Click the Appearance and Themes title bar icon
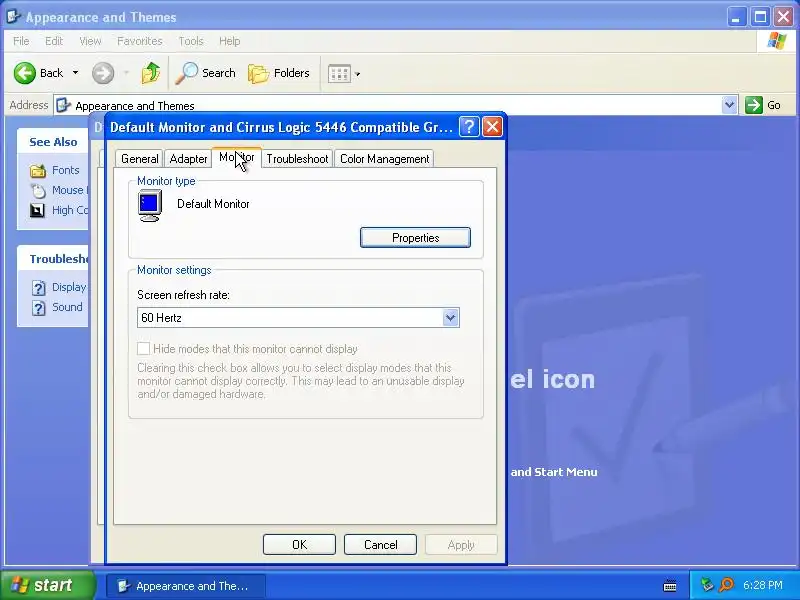Image resolution: width=800 pixels, height=600 pixels. (x=13, y=17)
